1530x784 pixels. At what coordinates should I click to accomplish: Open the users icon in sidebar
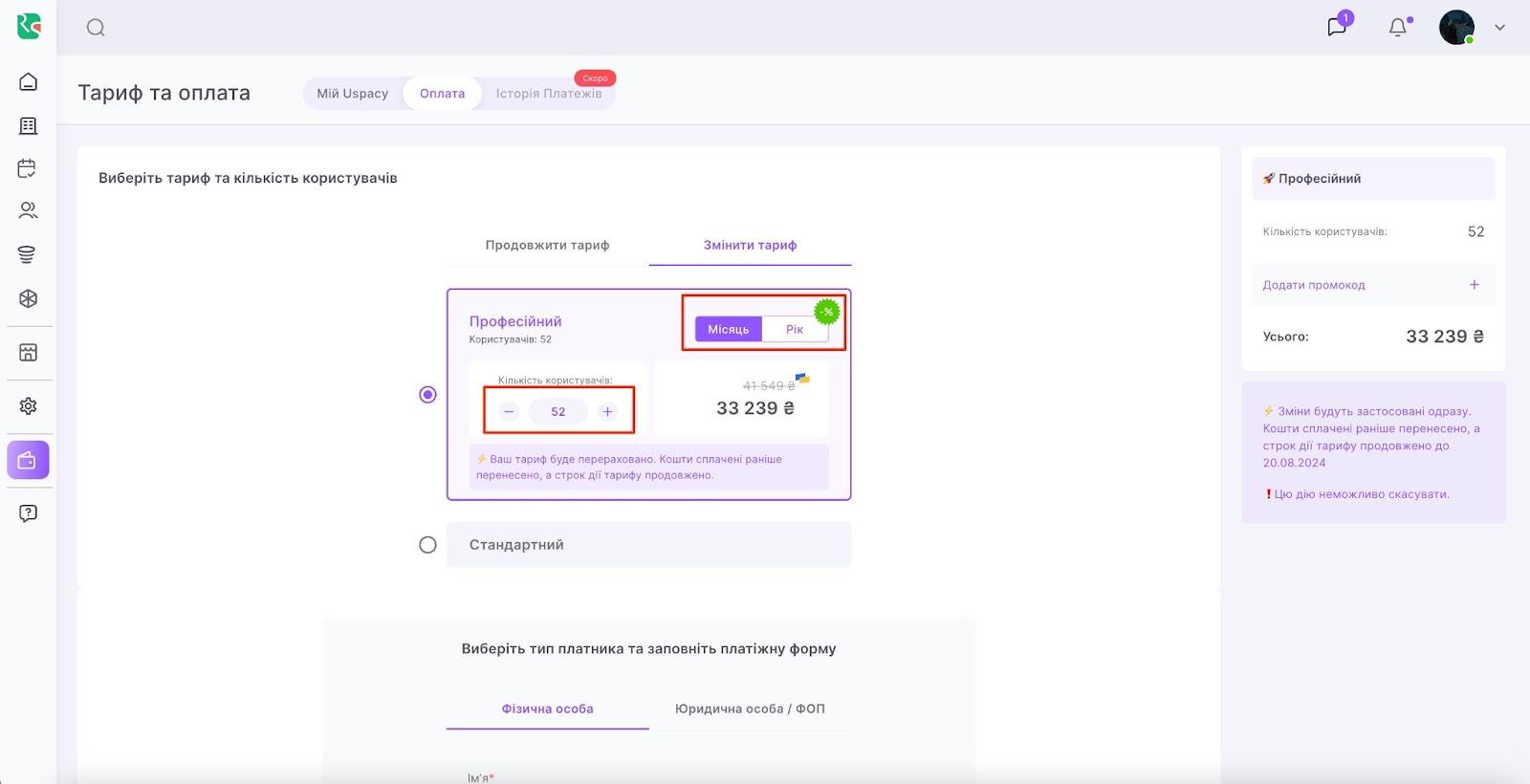(x=28, y=210)
